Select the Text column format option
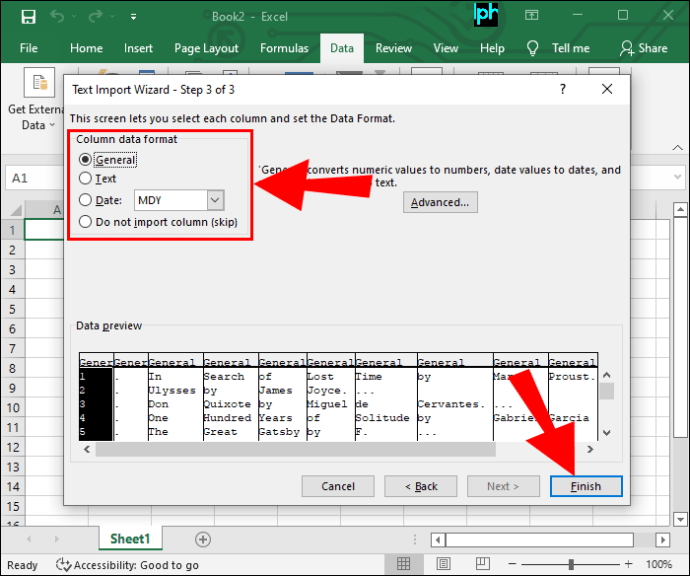The image size is (690, 576). pos(85,178)
